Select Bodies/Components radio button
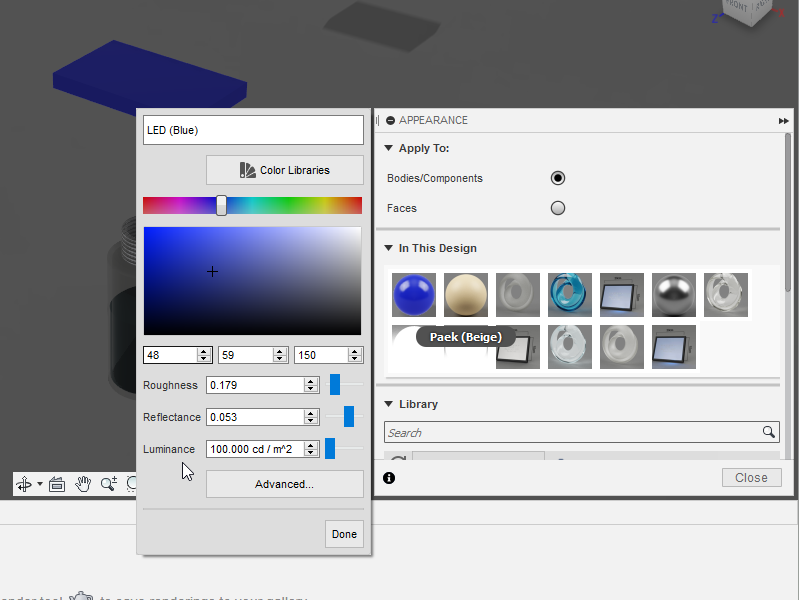The height and width of the screenshot is (600, 799). tap(558, 178)
